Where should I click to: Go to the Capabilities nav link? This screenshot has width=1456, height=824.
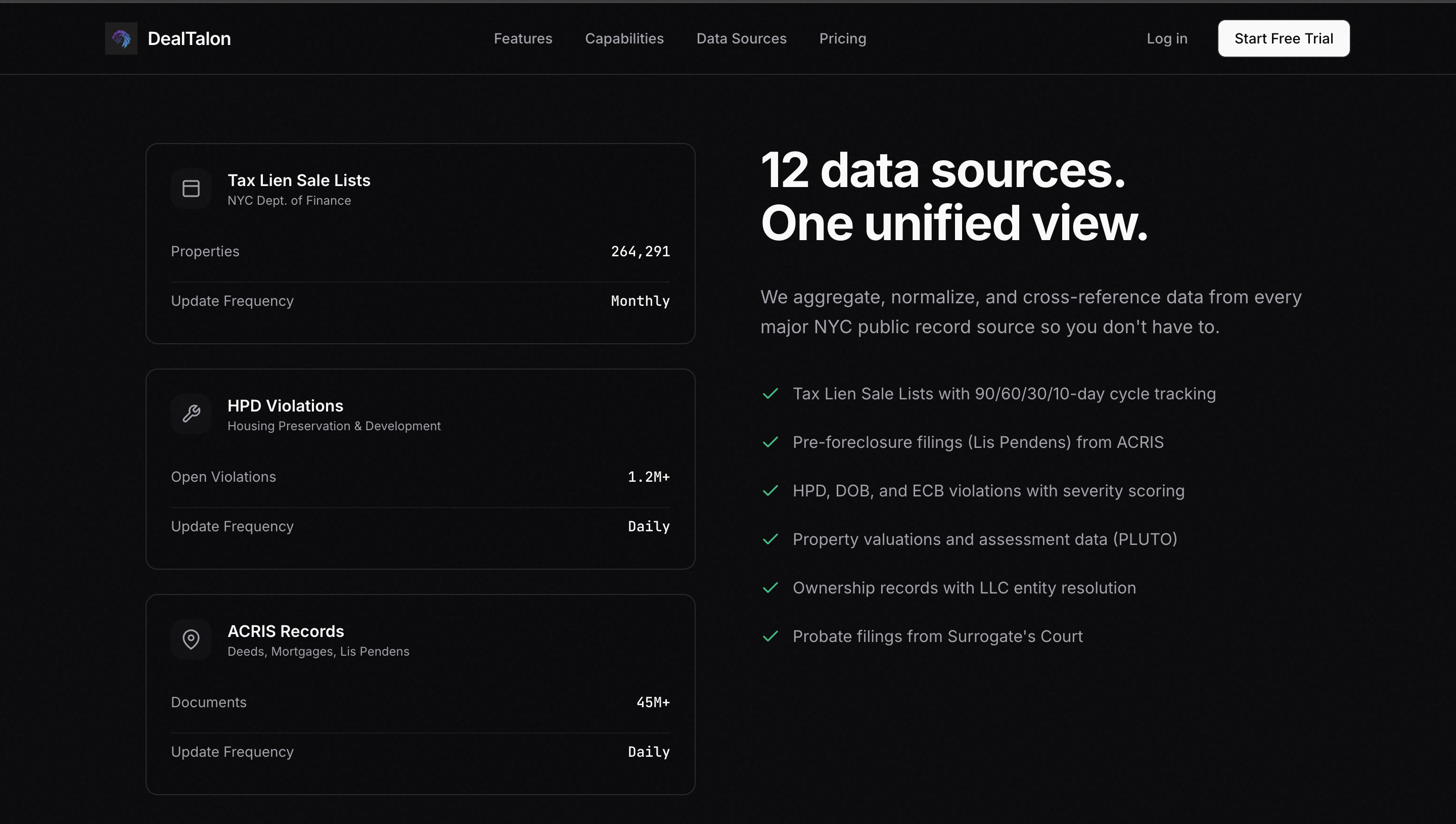point(623,38)
